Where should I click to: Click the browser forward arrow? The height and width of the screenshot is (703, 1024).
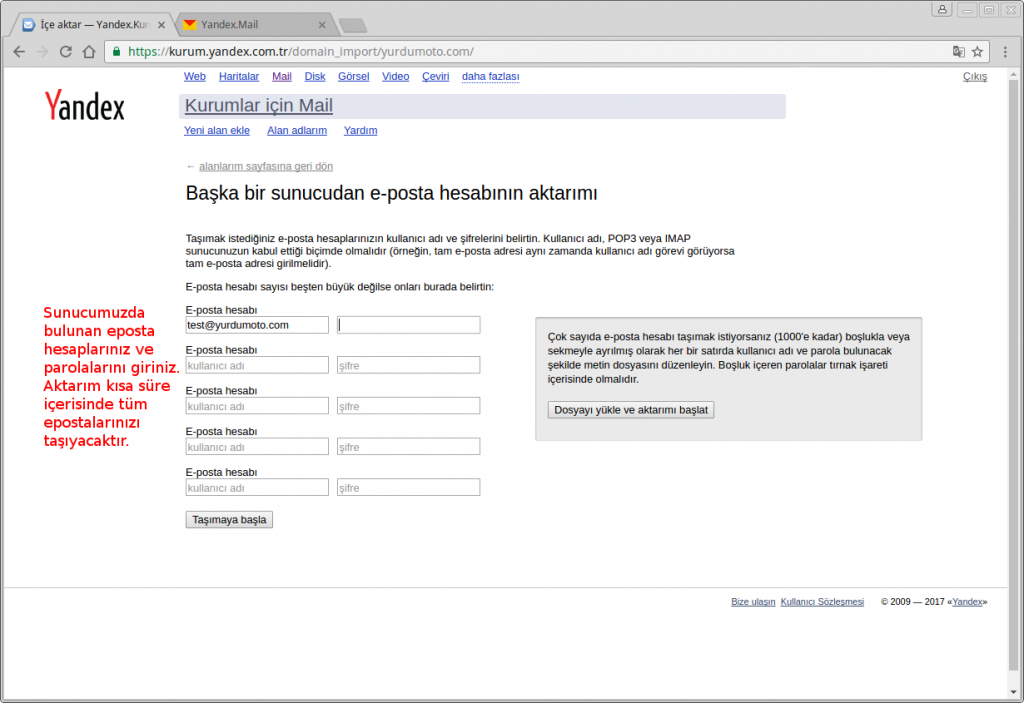coord(42,52)
